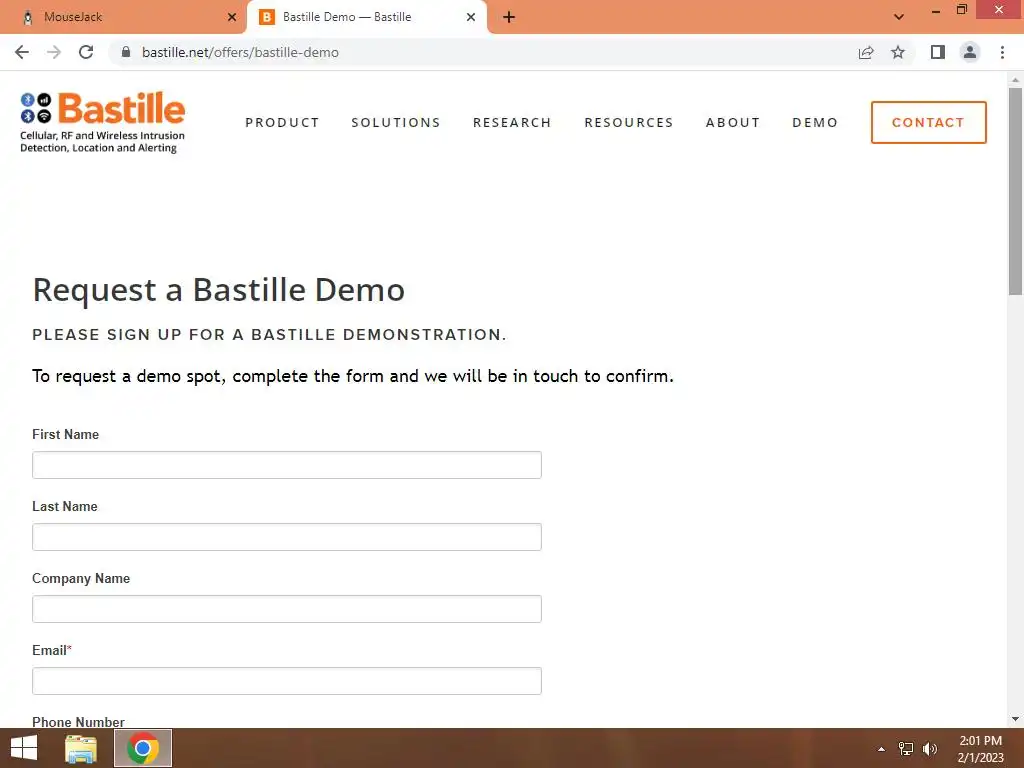This screenshot has height=768, width=1024.
Task: Open the DEMO nav item
Action: (x=815, y=123)
